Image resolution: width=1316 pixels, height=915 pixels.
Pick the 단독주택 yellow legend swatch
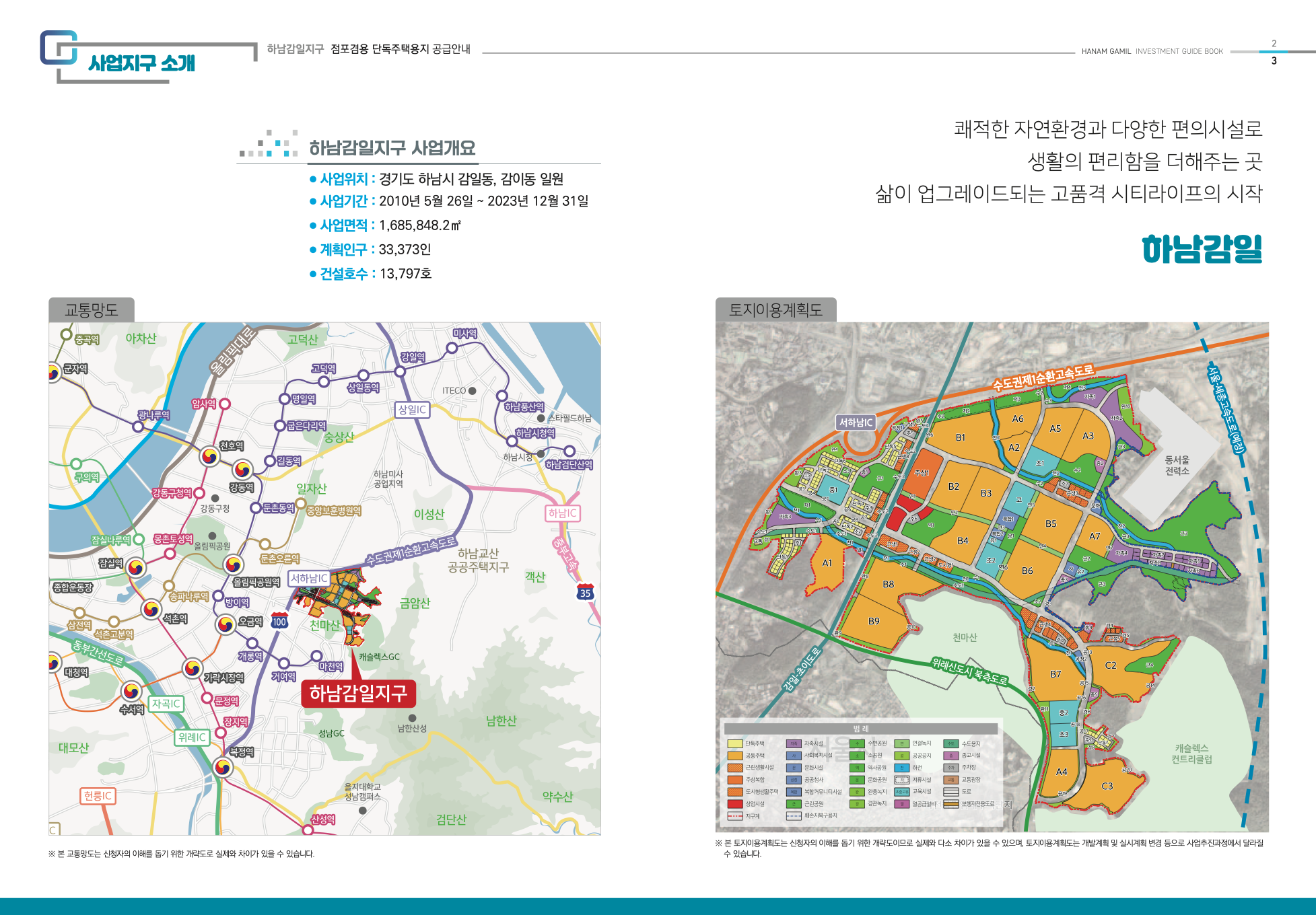click(734, 743)
